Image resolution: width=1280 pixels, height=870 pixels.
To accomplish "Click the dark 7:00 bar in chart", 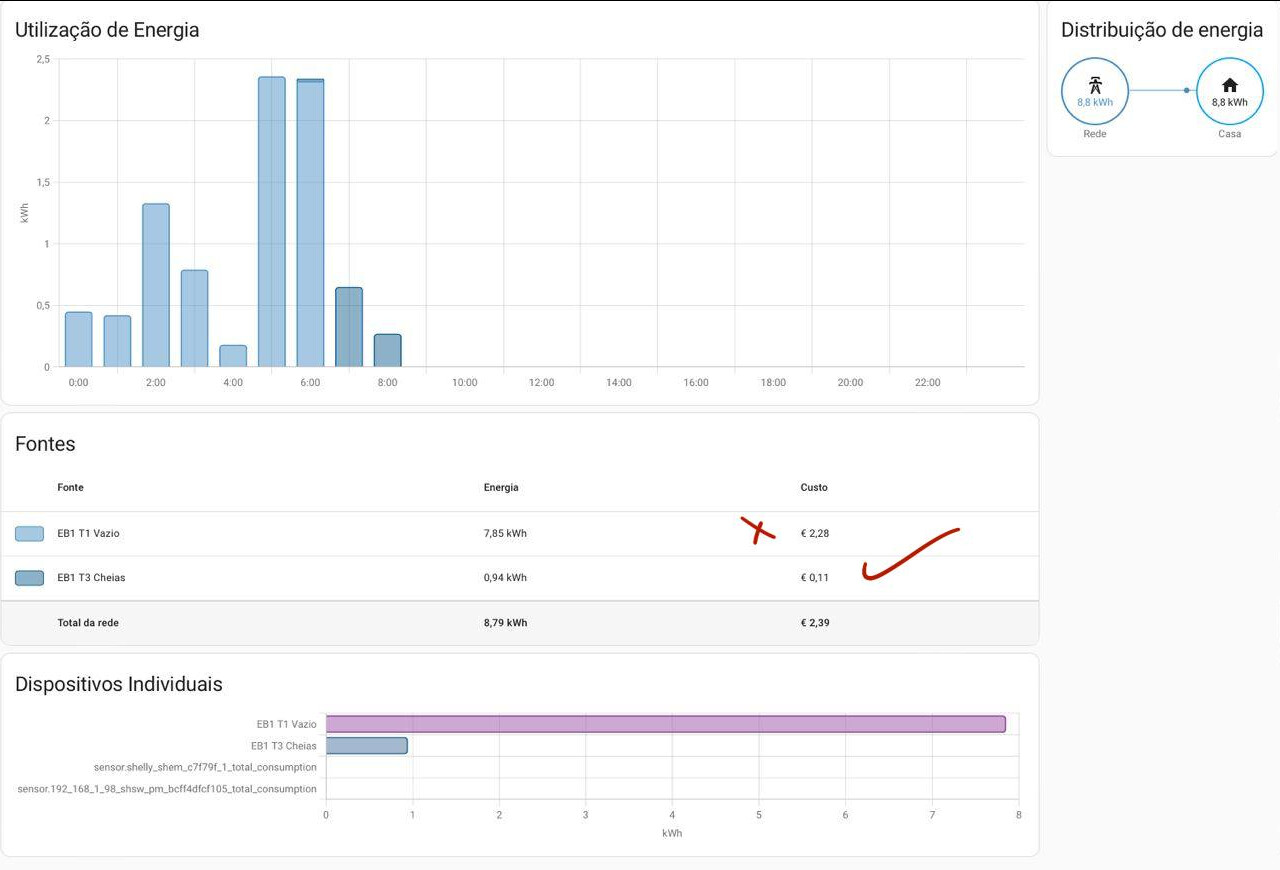I will 348,327.
